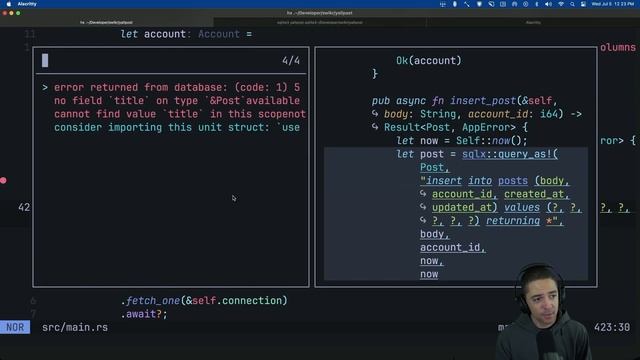Click 'let now = Self::now();' line

462,141
